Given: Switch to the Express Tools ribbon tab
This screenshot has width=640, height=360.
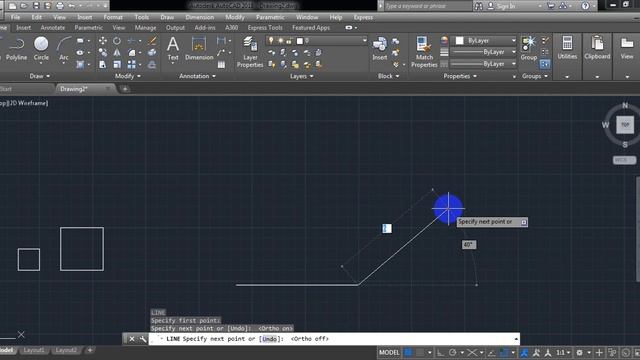Looking at the screenshot, I should (x=265, y=28).
